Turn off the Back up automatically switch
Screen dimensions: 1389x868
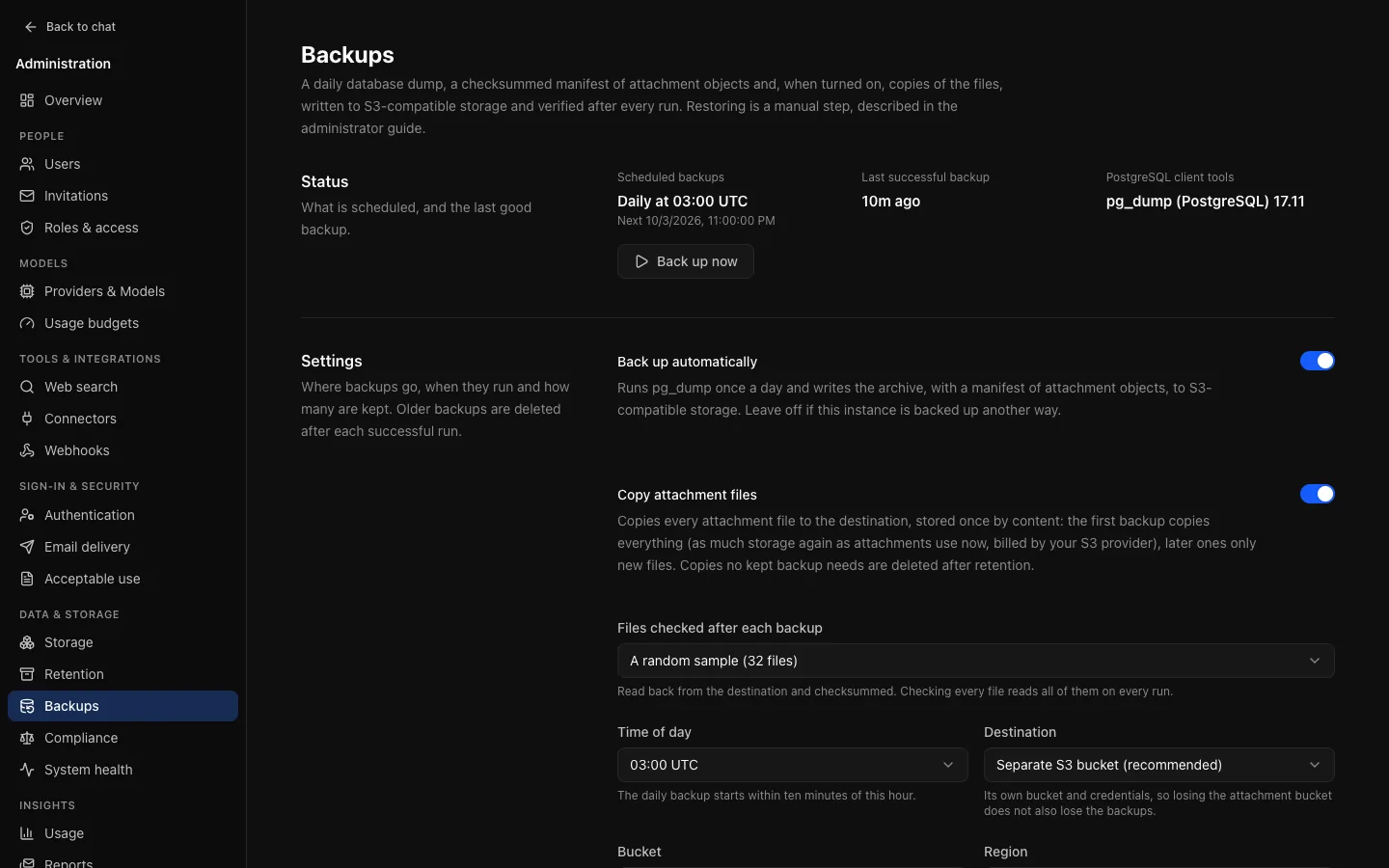pos(1317,361)
